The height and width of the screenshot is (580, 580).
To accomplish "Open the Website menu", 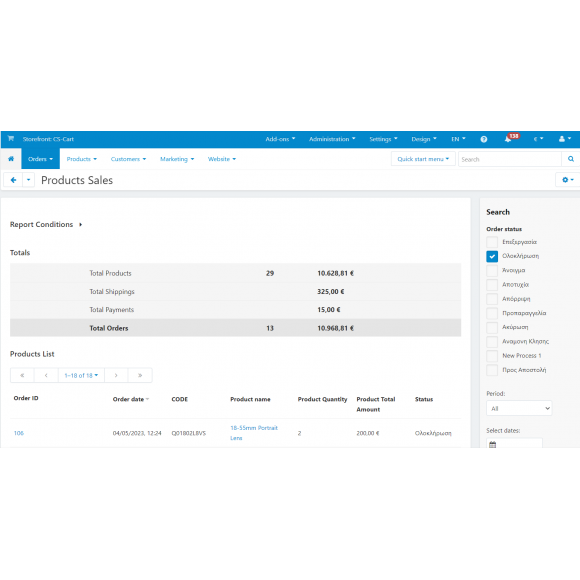I will (222, 159).
